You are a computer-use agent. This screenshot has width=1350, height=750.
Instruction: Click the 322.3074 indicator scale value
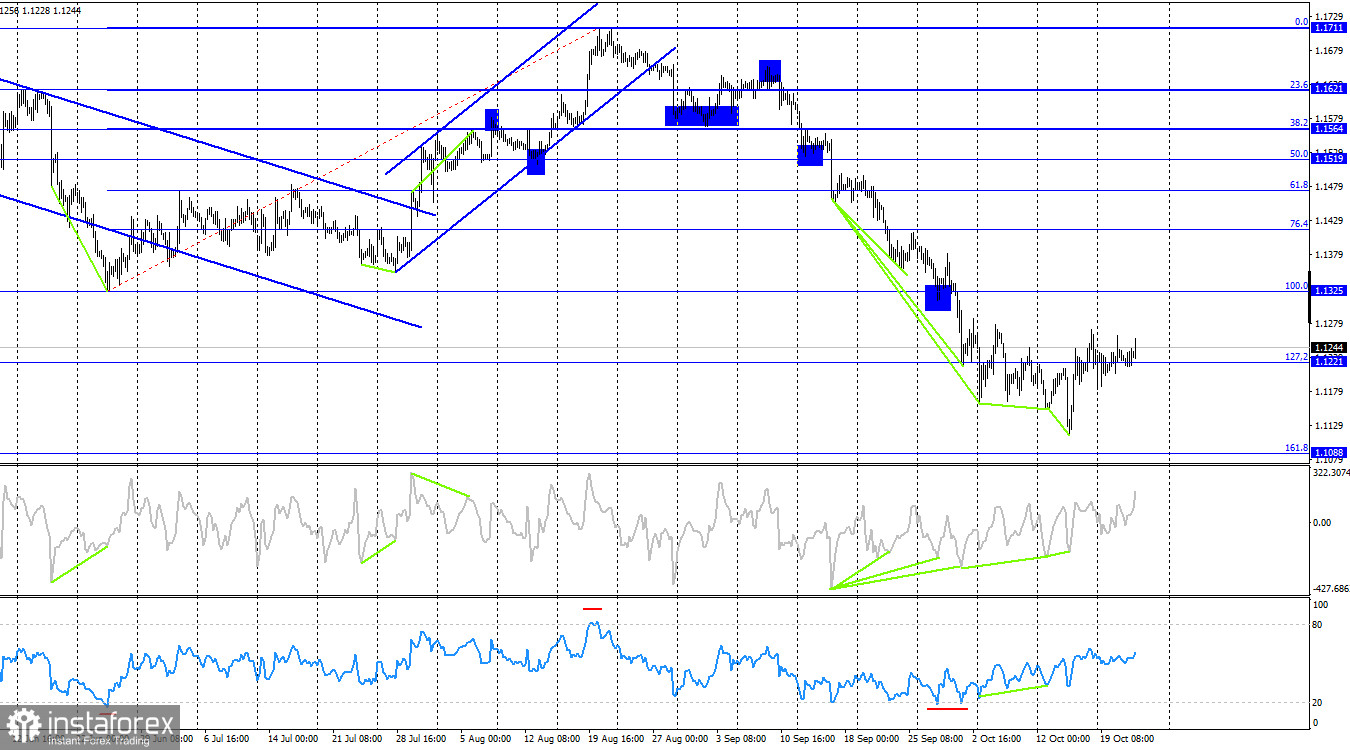[1331, 472]
